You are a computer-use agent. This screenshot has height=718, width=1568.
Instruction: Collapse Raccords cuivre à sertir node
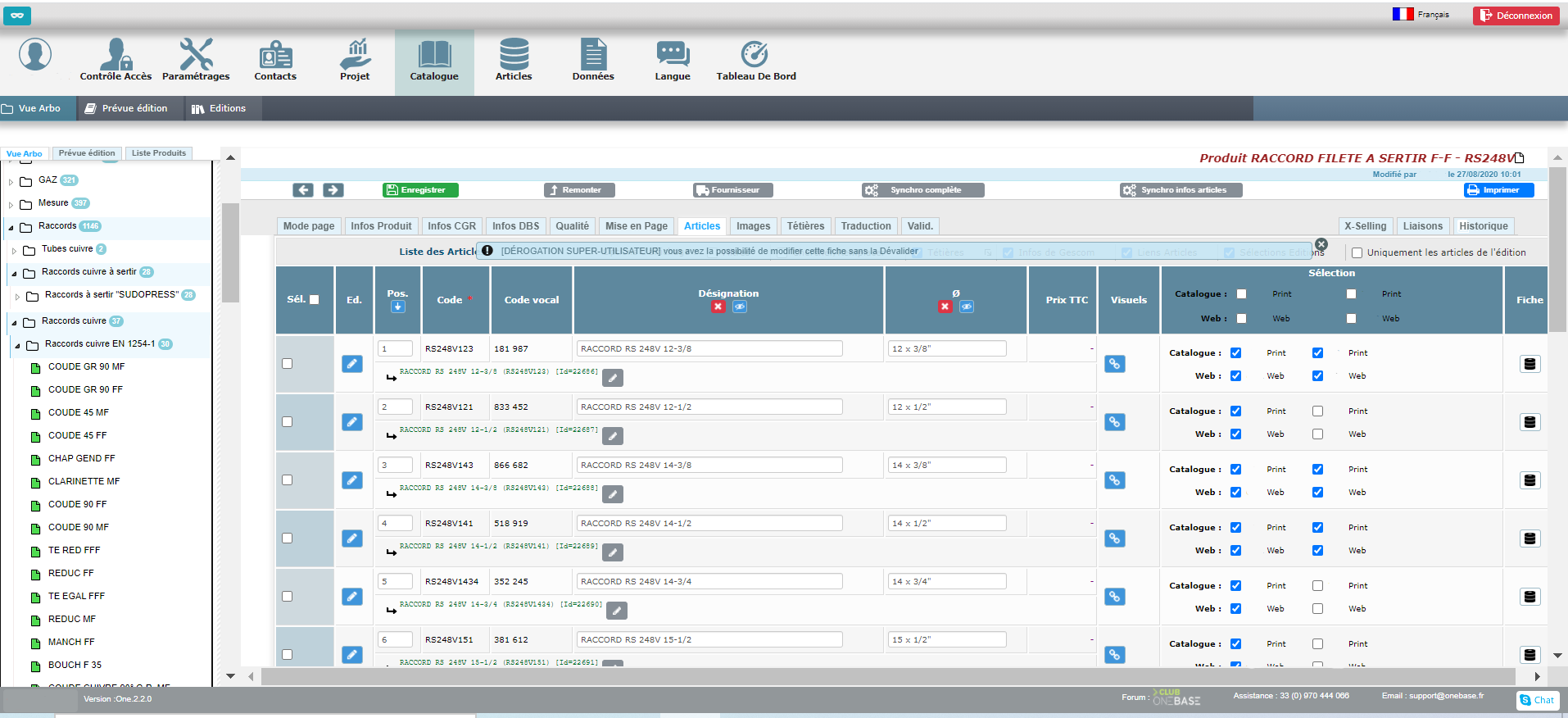(x=14, y=274)
